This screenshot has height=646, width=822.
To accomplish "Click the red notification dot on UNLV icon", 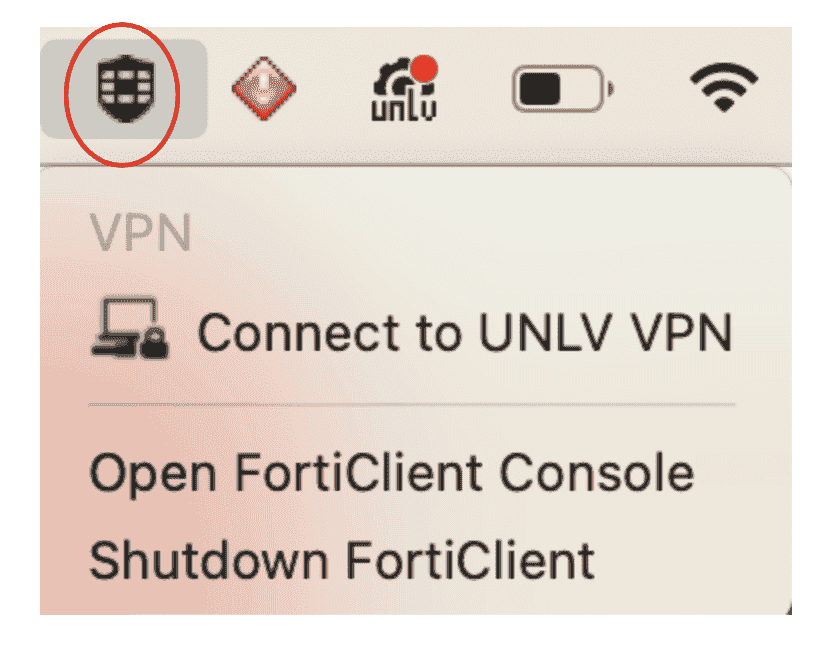I will (x=427, y=70).
